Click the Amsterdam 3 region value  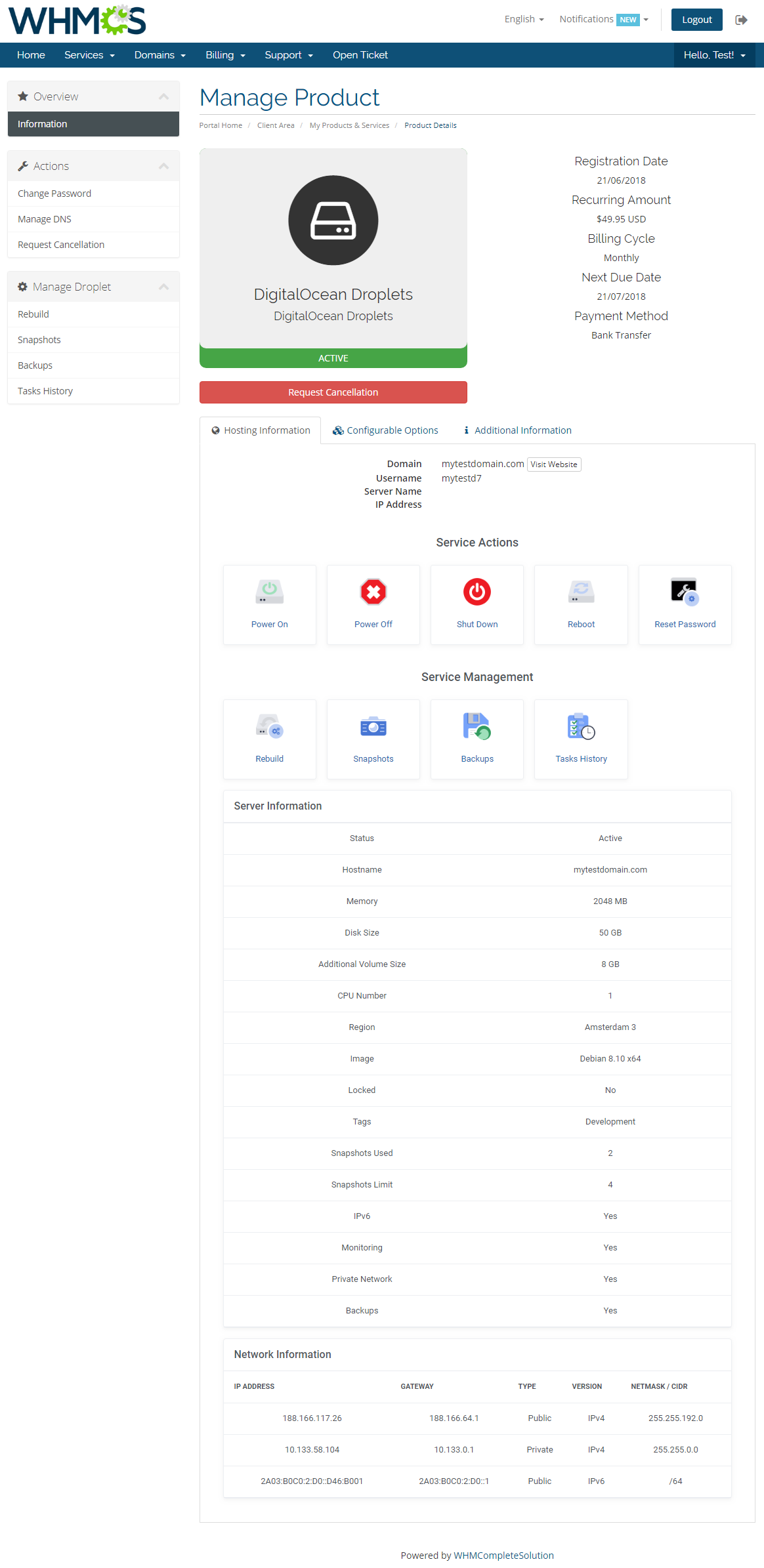(x=610, y=1027)
